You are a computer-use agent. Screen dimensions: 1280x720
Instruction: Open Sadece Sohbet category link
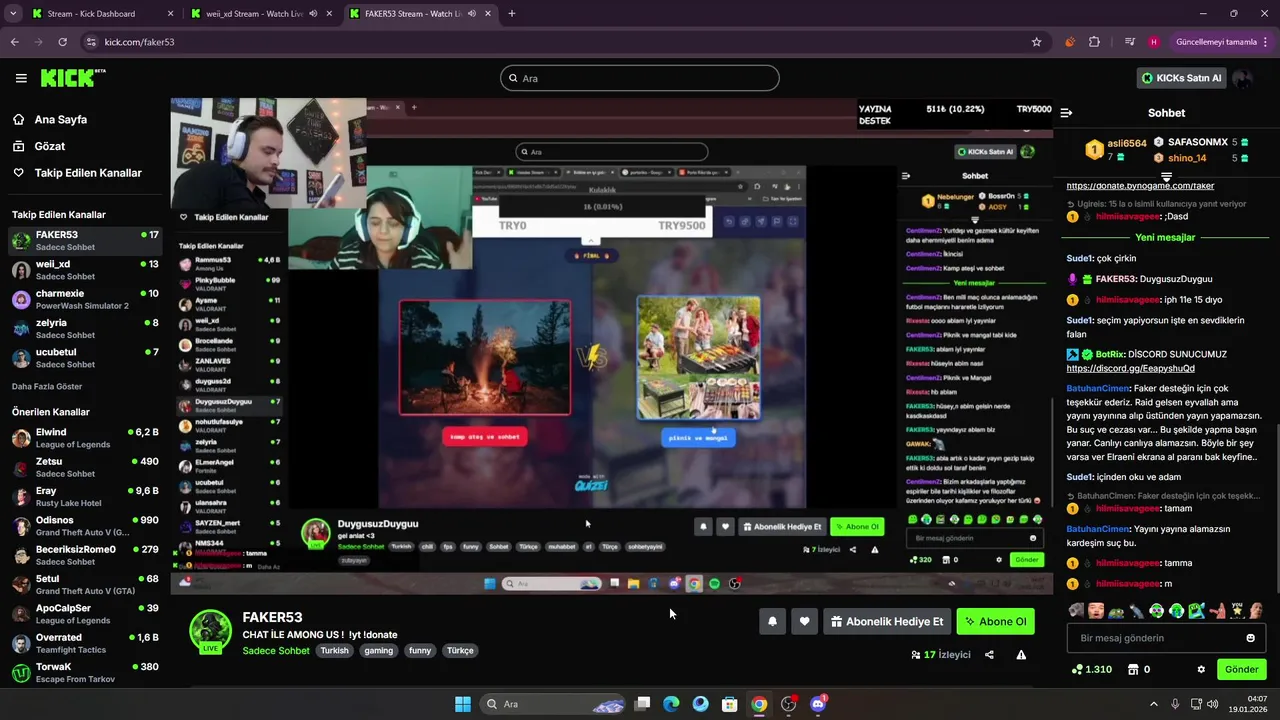click(x=276, y=651)
